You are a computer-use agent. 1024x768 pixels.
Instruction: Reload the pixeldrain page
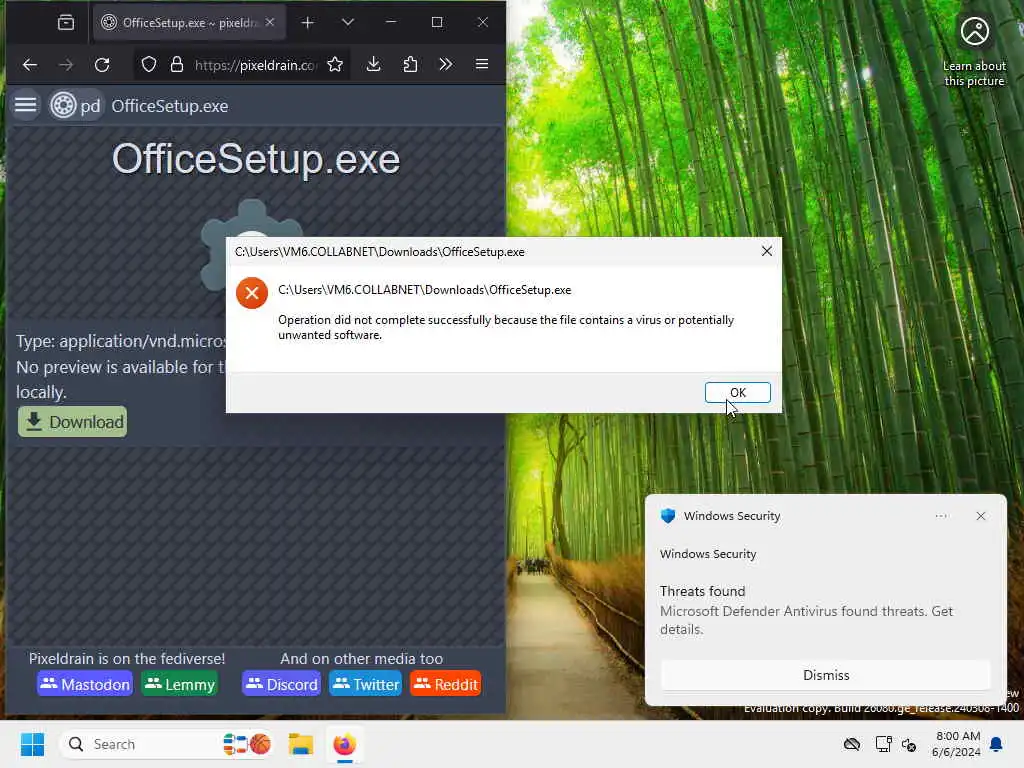pos(102,65)
